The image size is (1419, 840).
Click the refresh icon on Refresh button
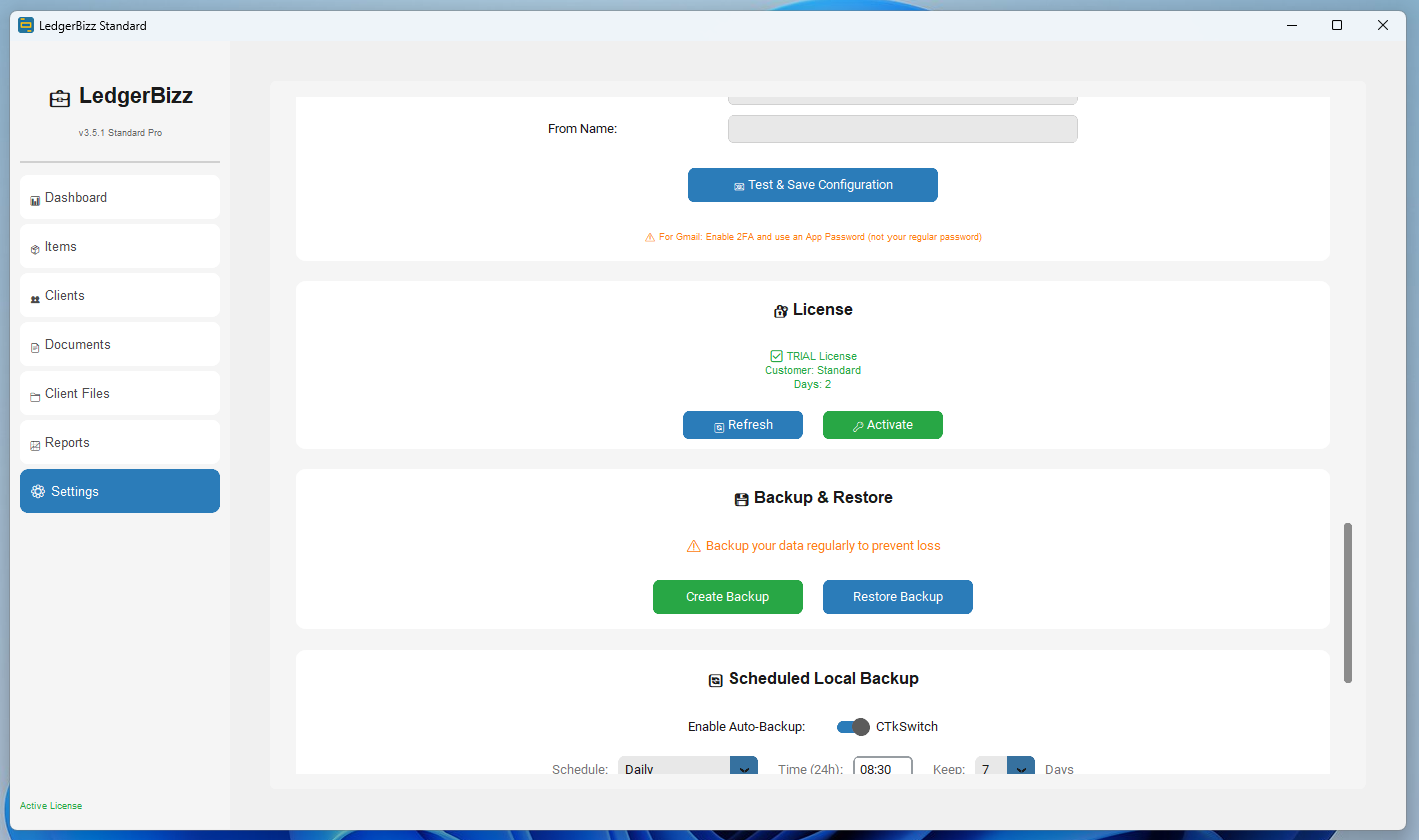point(719,427)
